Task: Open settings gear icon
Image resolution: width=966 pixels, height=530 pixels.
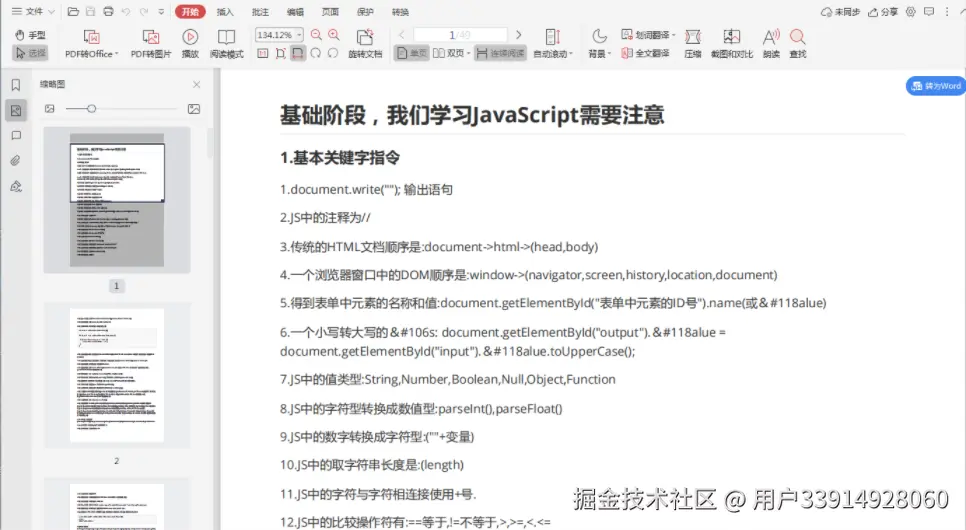Action: (911, 12)
